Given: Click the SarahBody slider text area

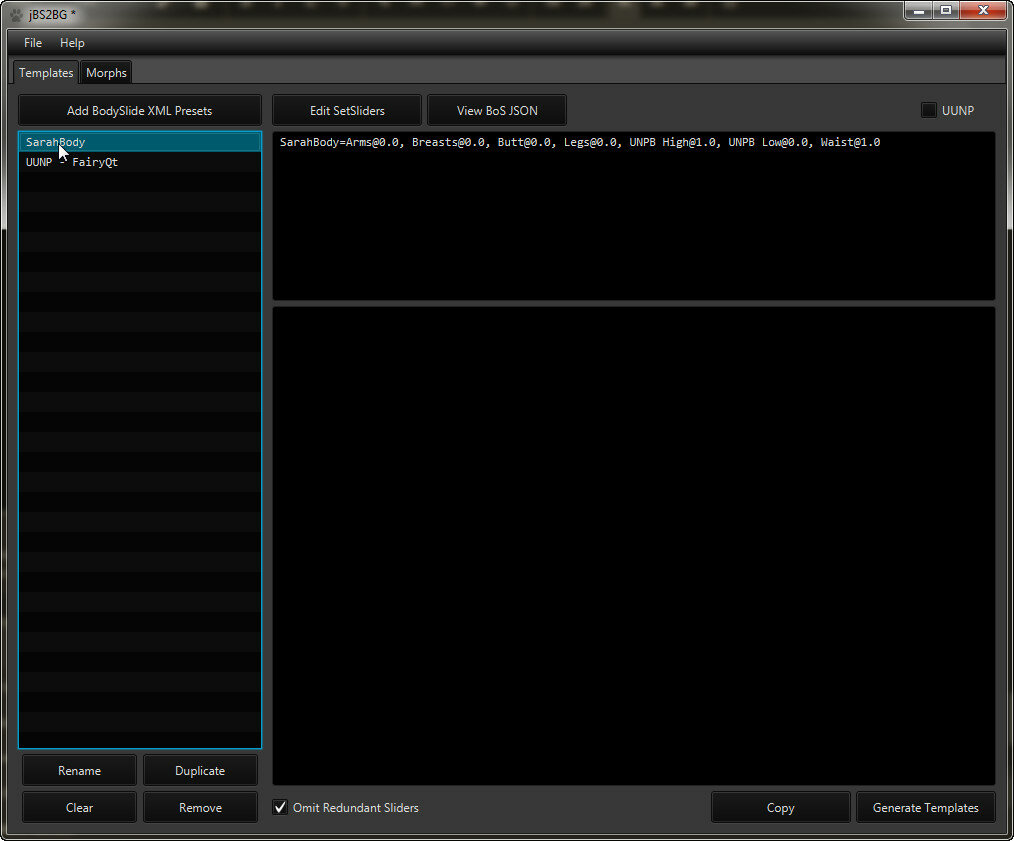Looking at the screenshot, I should [634, 216].
